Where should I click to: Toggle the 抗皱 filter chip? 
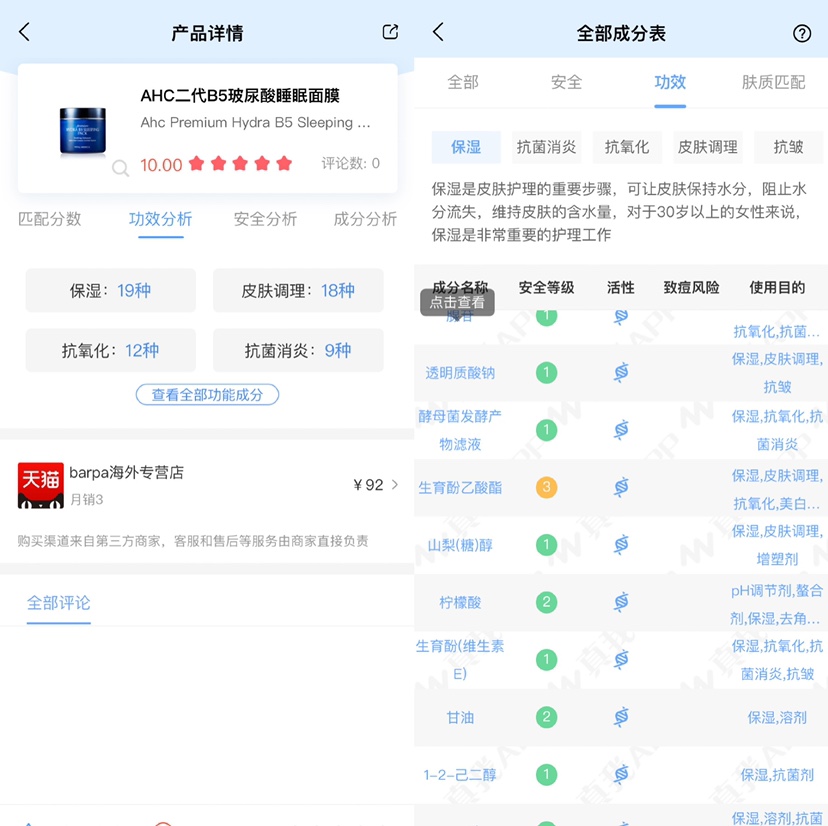(x=789, y=146)
